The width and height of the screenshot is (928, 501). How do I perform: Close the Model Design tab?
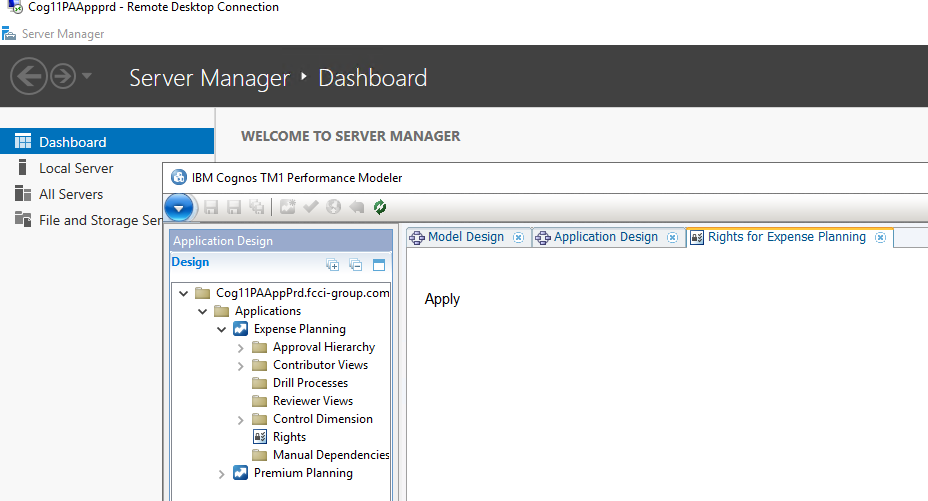coord(518,238)
